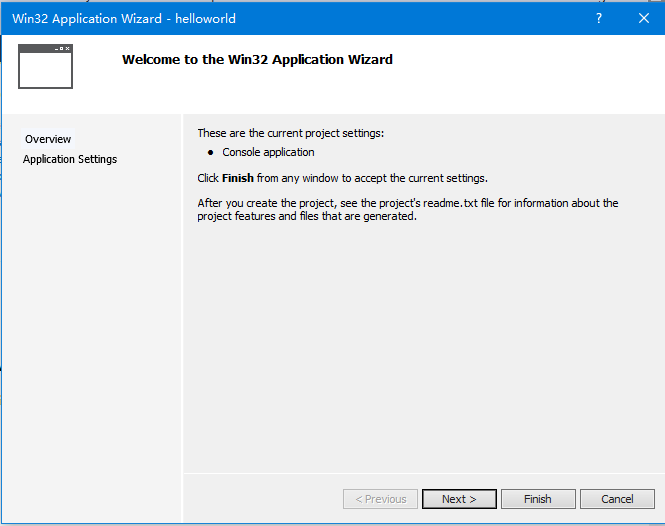This screenshot has width=665, height=526.
Task: Close the Win32 Application Wizard dialog
Action: pos(644,18)
